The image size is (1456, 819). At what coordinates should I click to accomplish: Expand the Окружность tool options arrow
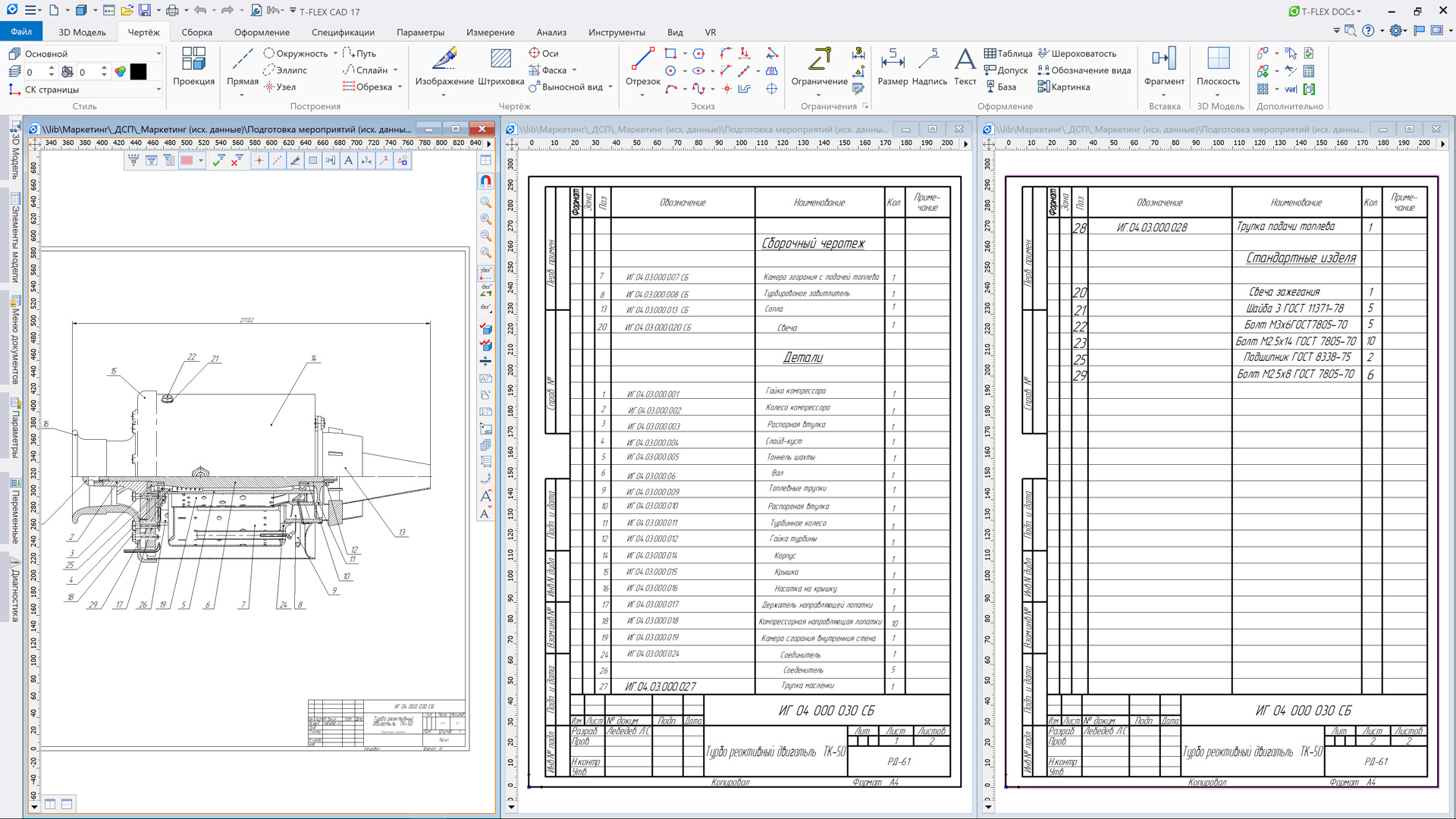[x=335, y=54]
